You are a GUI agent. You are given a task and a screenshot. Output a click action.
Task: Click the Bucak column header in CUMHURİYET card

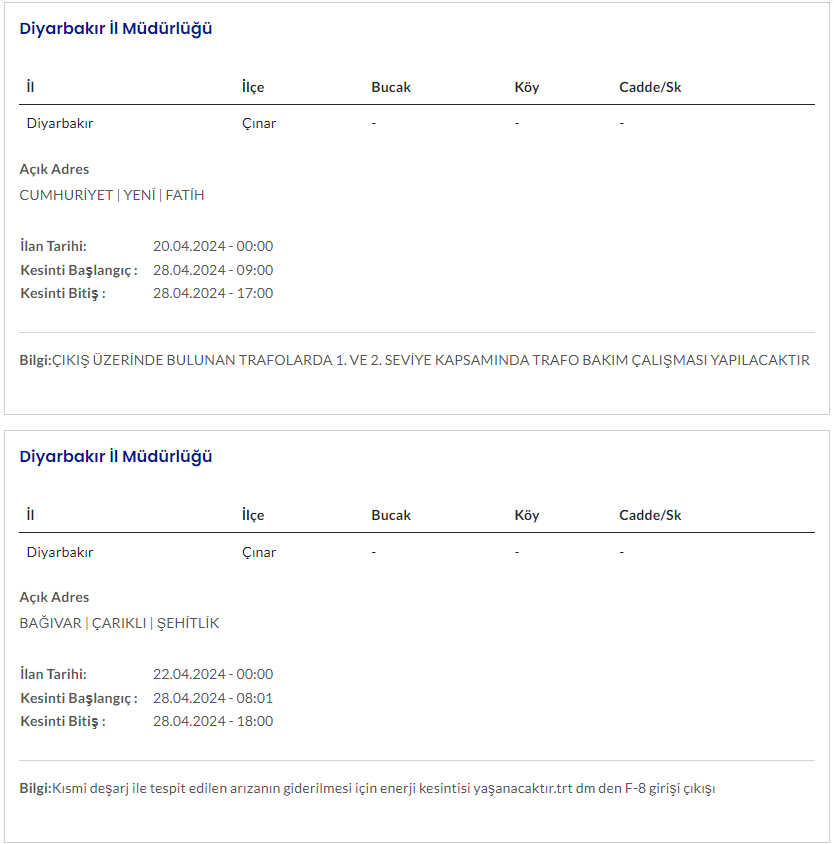pyautogui.click(x=391, y=87)
